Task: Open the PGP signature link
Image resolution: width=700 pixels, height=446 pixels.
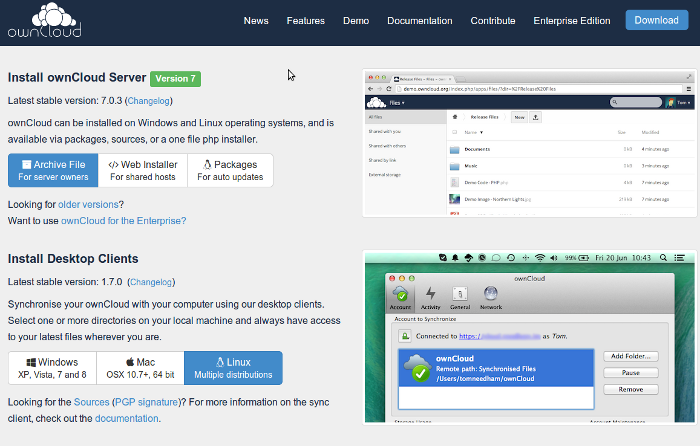Action: 146,402
